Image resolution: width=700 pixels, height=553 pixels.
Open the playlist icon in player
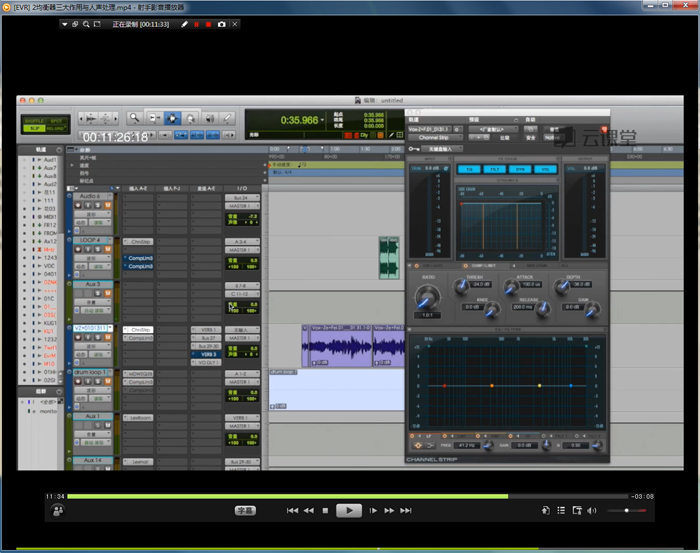(561, 510)
